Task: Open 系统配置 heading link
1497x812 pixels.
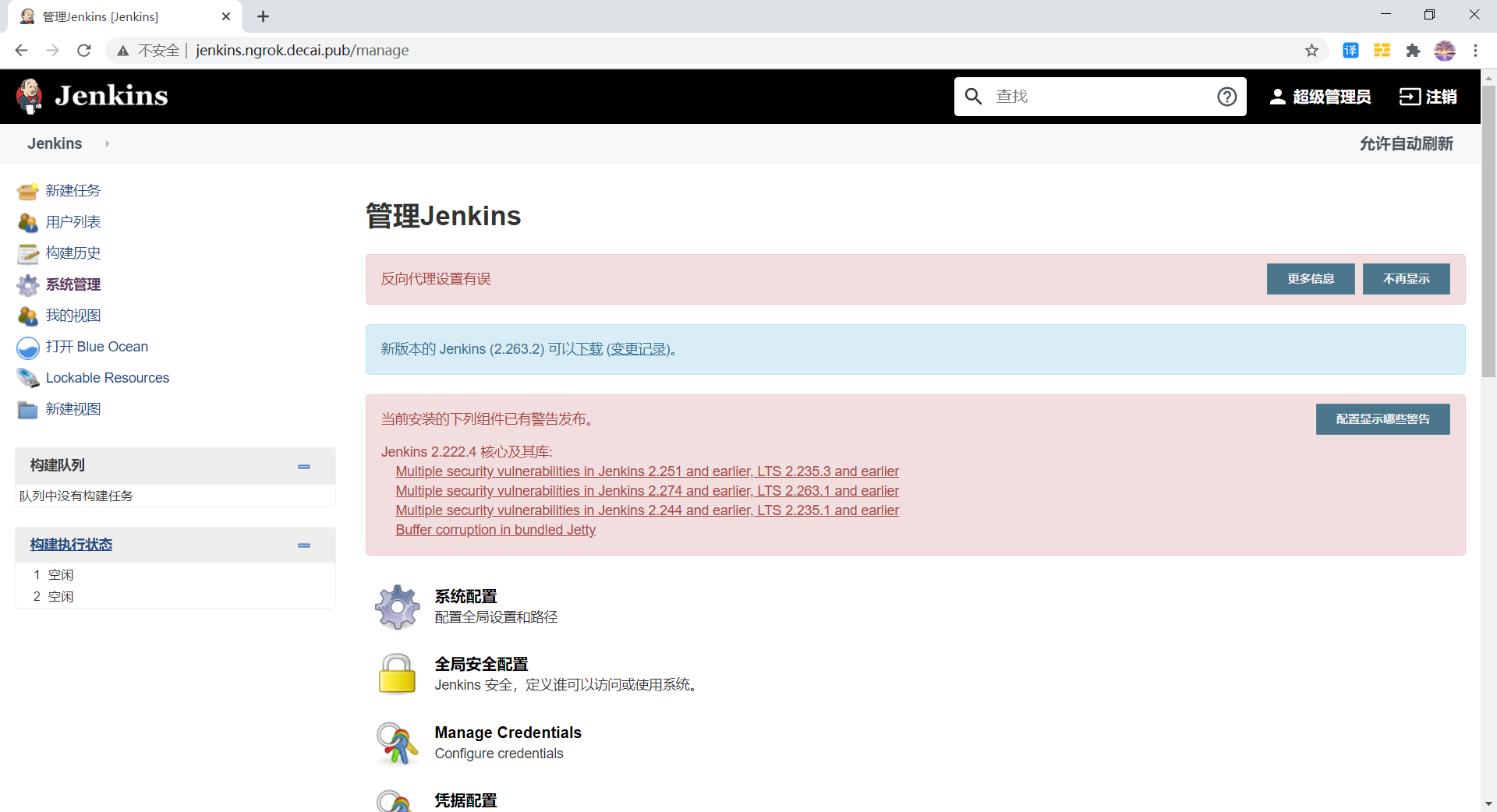Action: [x=465, y=596]
